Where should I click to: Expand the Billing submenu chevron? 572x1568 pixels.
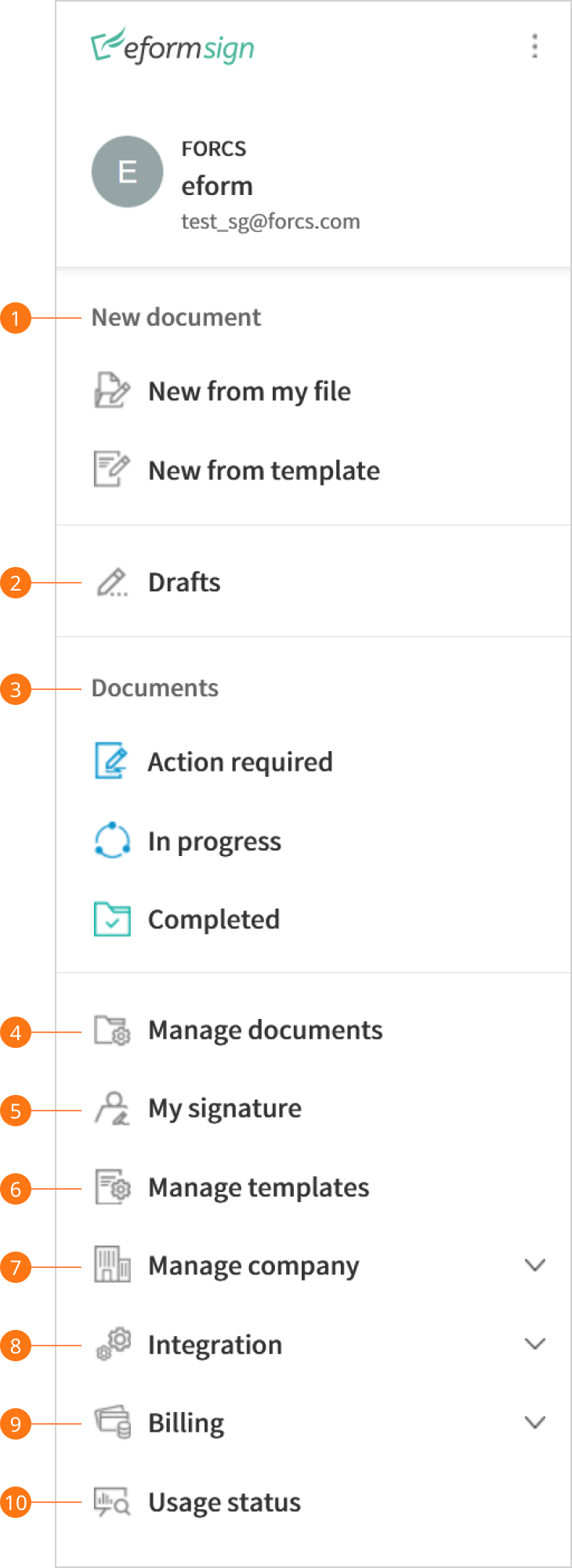(x=535, y=1422)
